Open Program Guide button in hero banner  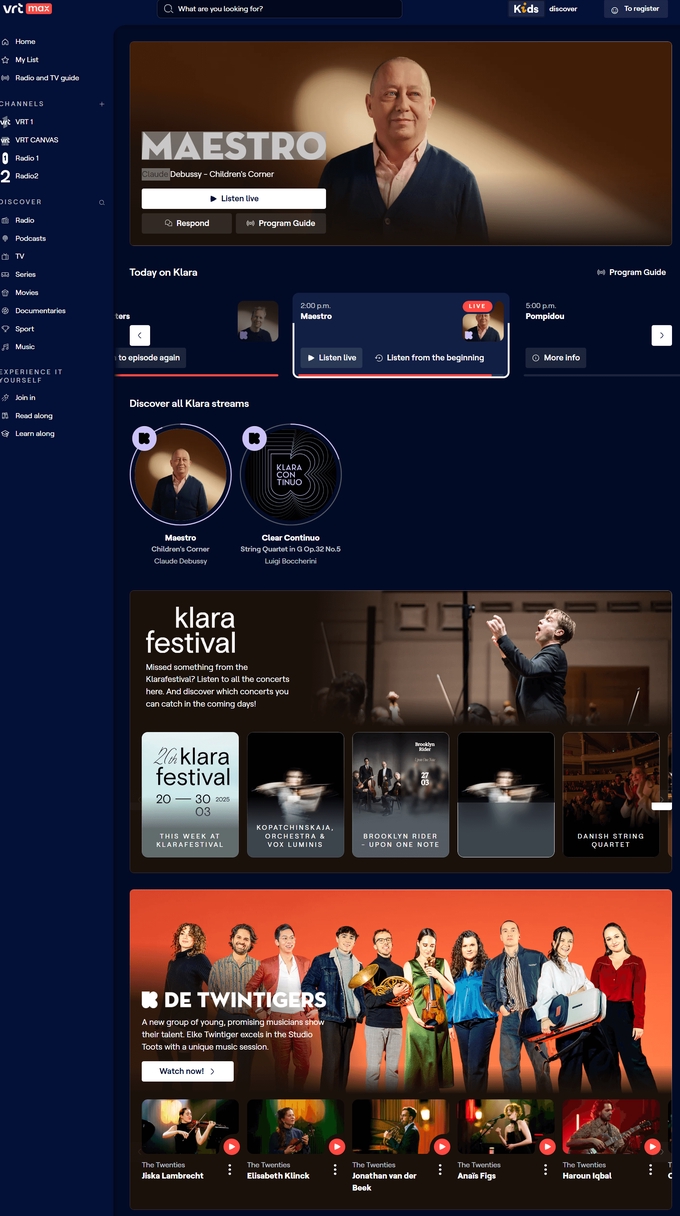[280, 223]
